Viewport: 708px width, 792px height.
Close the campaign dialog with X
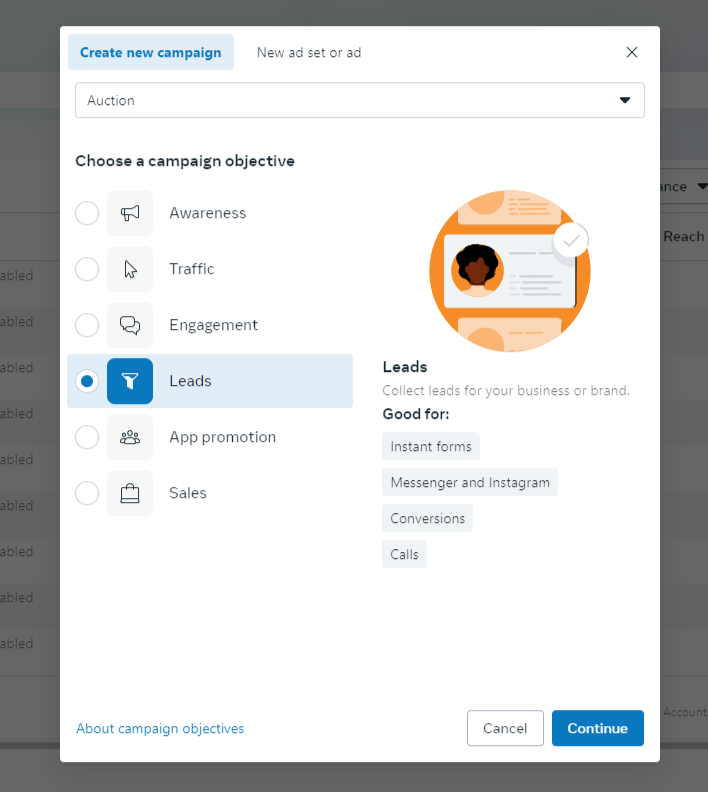tap(631, 52)
